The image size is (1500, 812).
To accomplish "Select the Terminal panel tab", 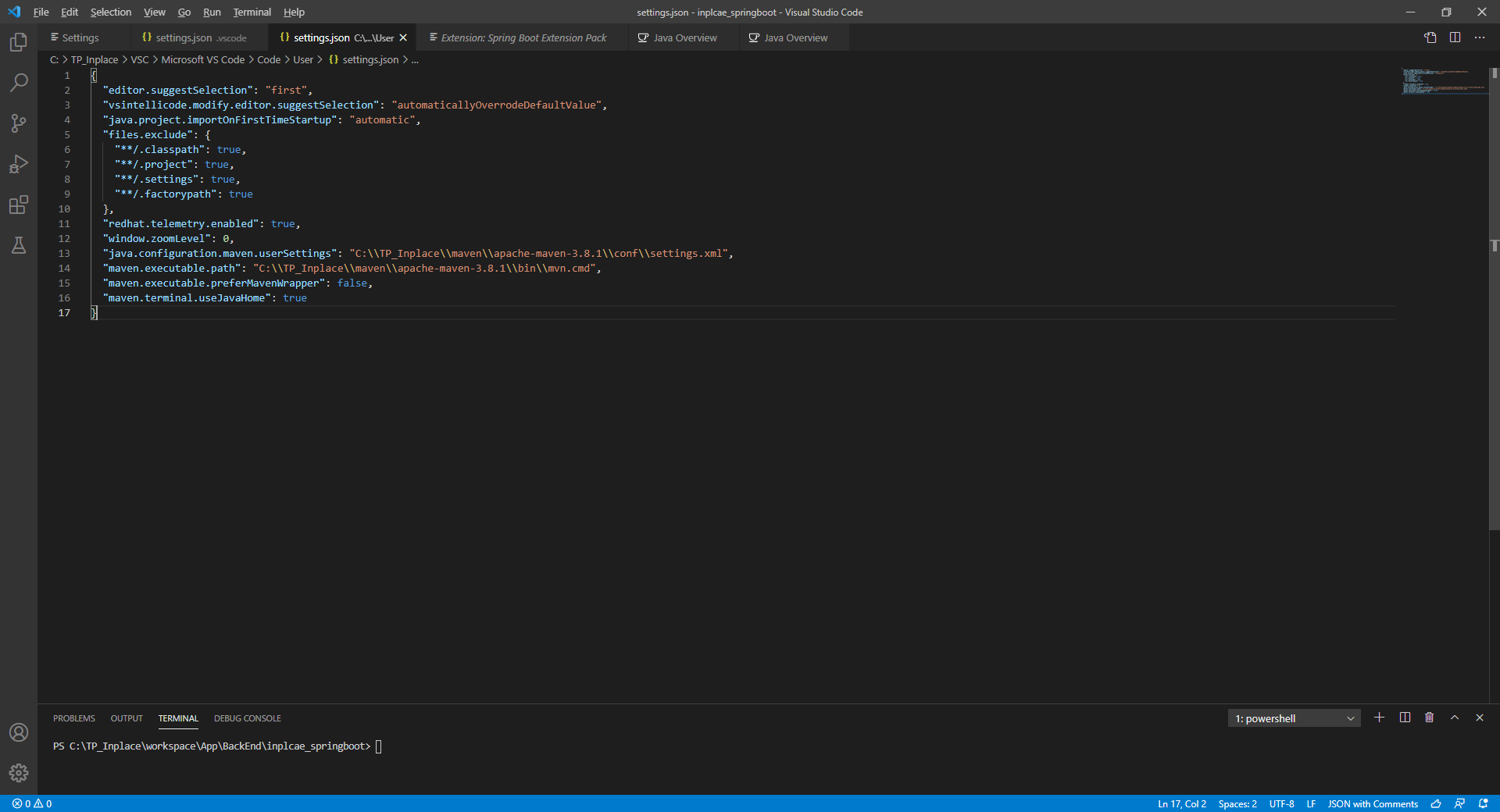I will coord(178,718).
